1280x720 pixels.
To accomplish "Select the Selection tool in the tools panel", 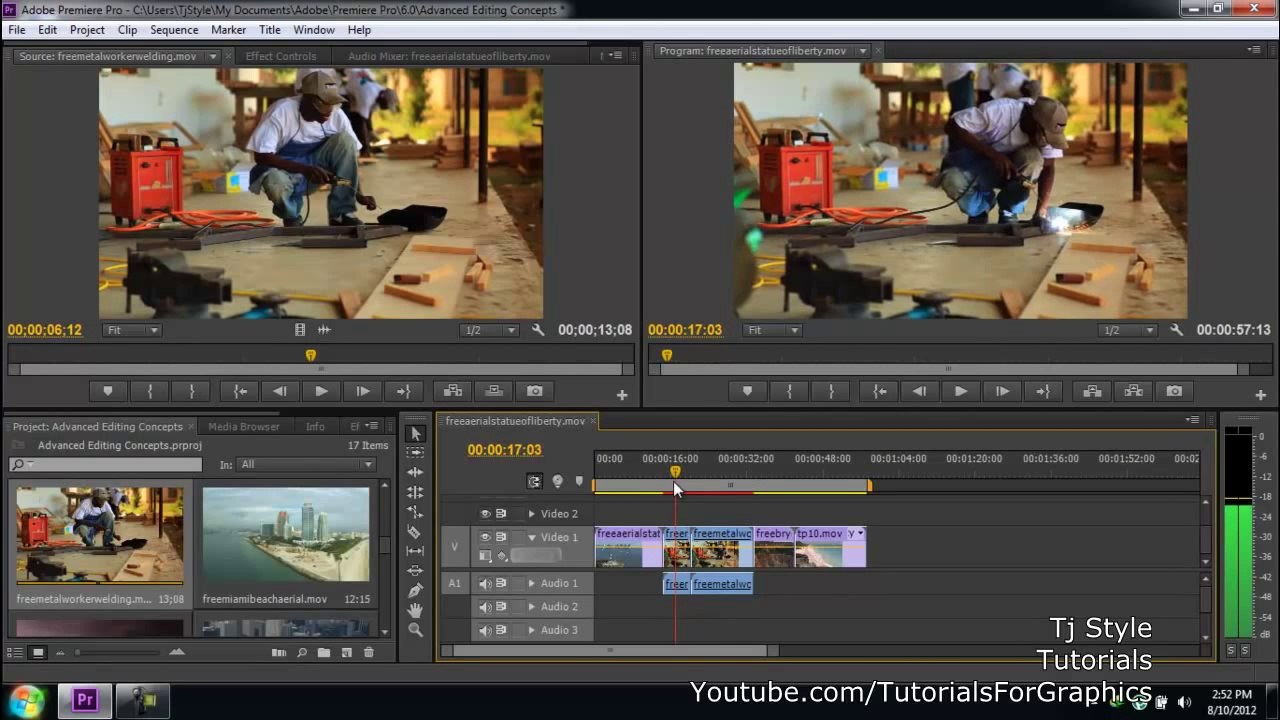I will pos(416,433).
